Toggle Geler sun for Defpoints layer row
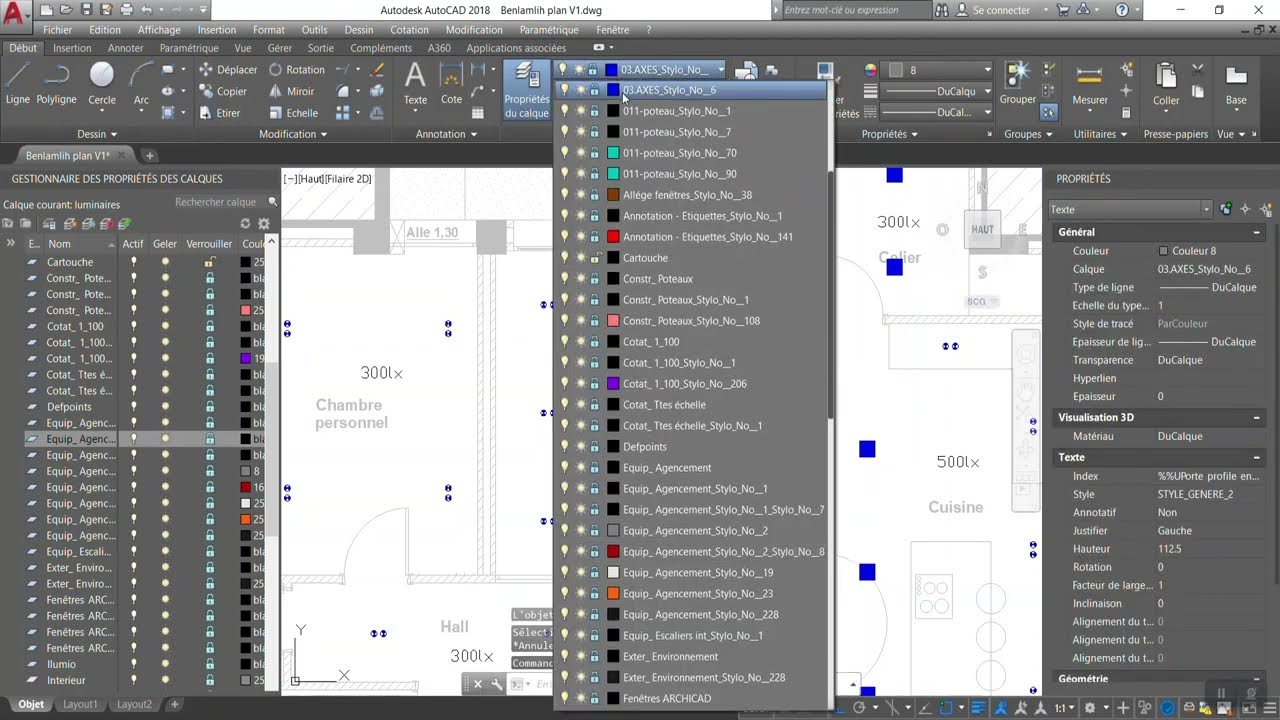The image size is (1280, 720). tap(166, 407)
